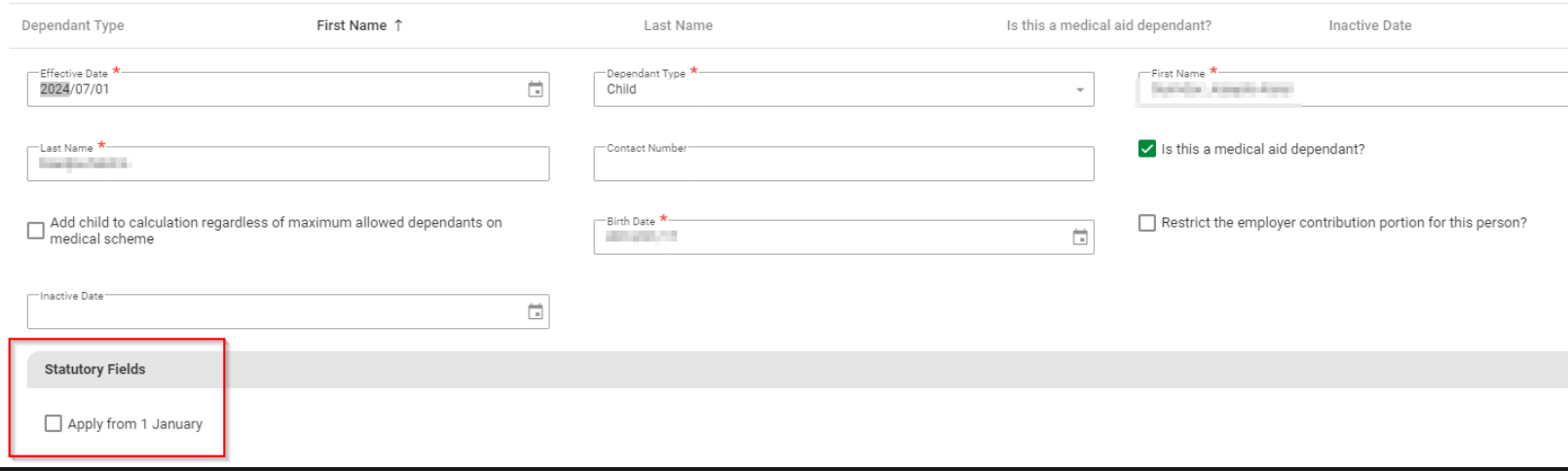Open the Dependant Type combo box showing Child
This screenshot has width=1568, height=471.
click(828, 90)
